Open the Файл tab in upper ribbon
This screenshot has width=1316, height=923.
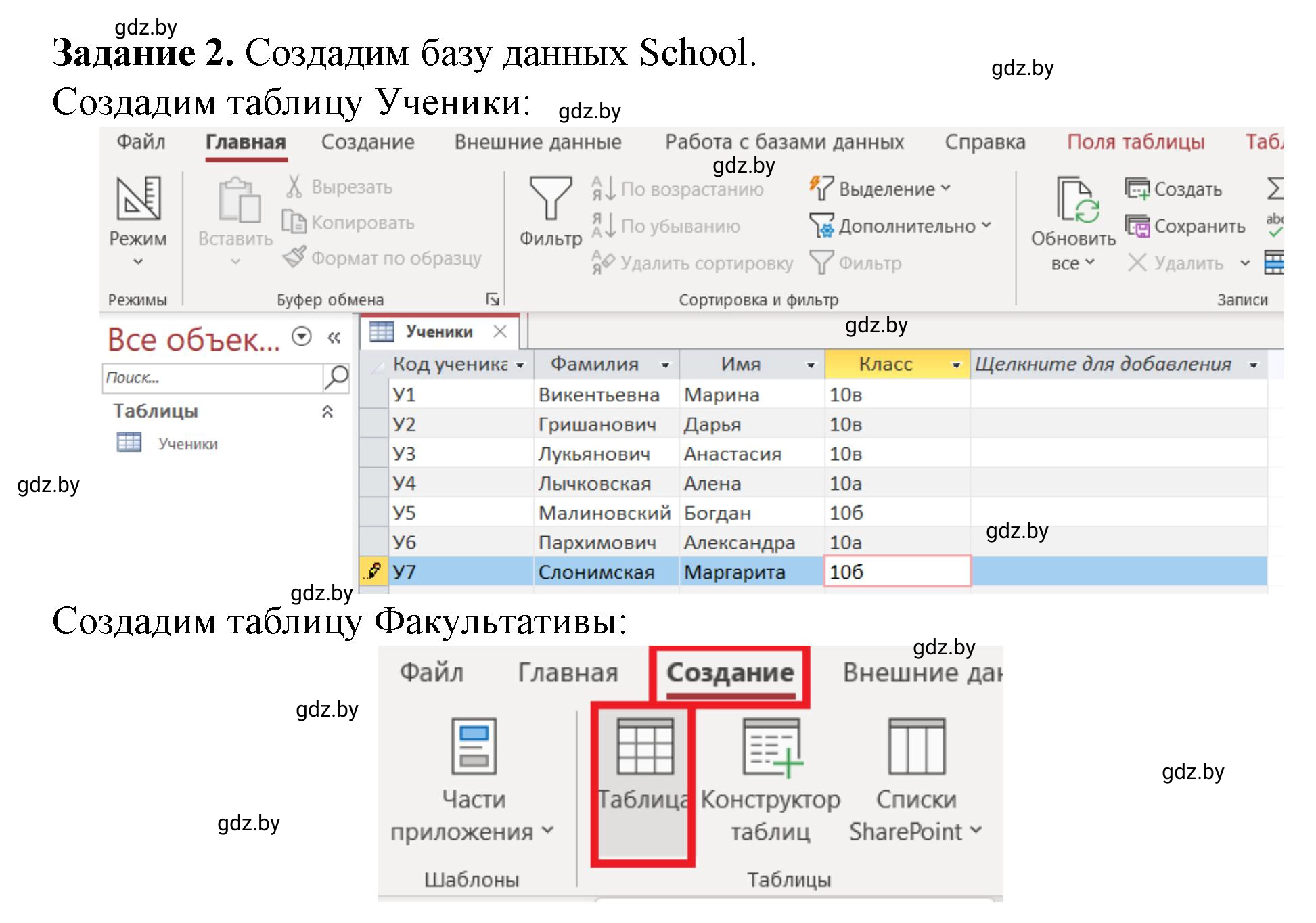(x=141, y=142)
